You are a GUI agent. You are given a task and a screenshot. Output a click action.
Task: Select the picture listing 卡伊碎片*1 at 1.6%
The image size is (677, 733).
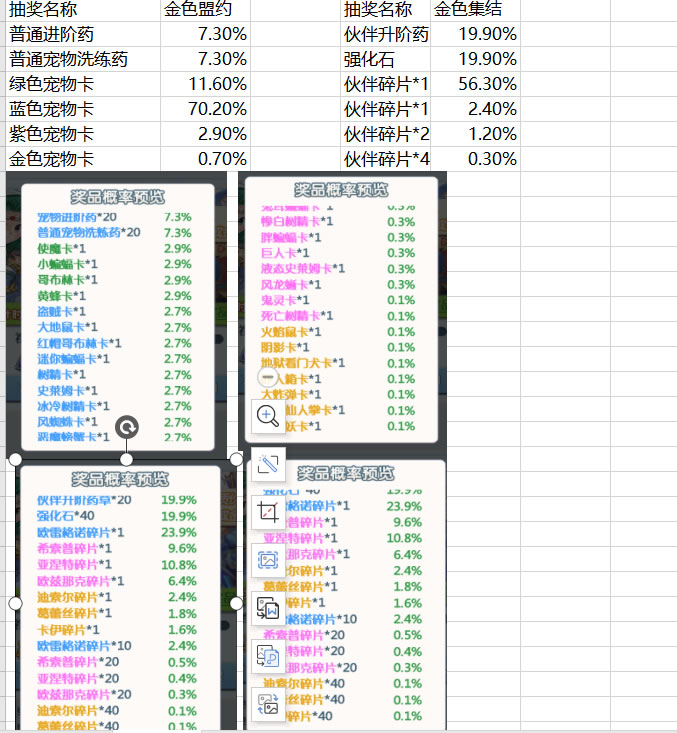coord(126,595)
